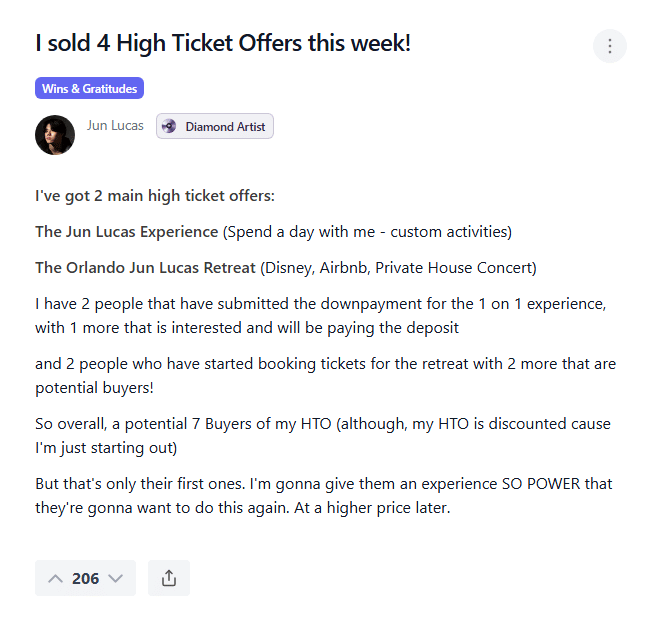
Task: Click the post title about High Ticket Offers
Action: point(223,44)
